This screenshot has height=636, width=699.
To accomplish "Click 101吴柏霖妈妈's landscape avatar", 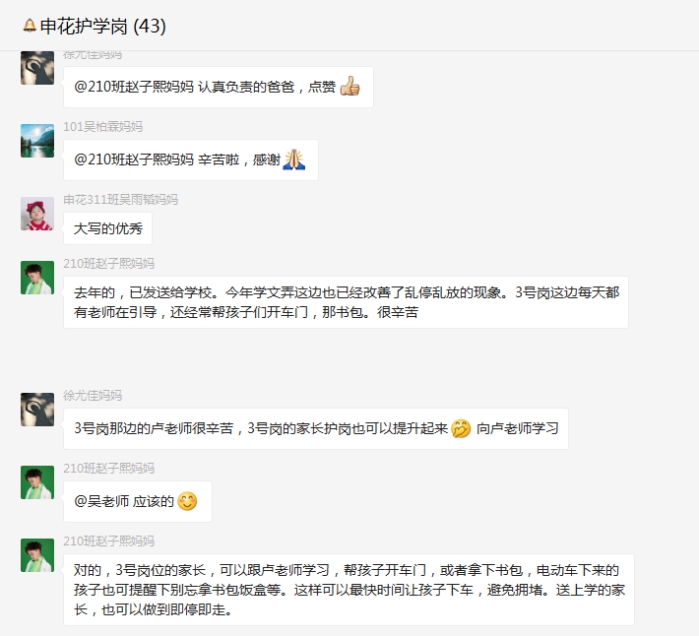I will click(37, 141).
